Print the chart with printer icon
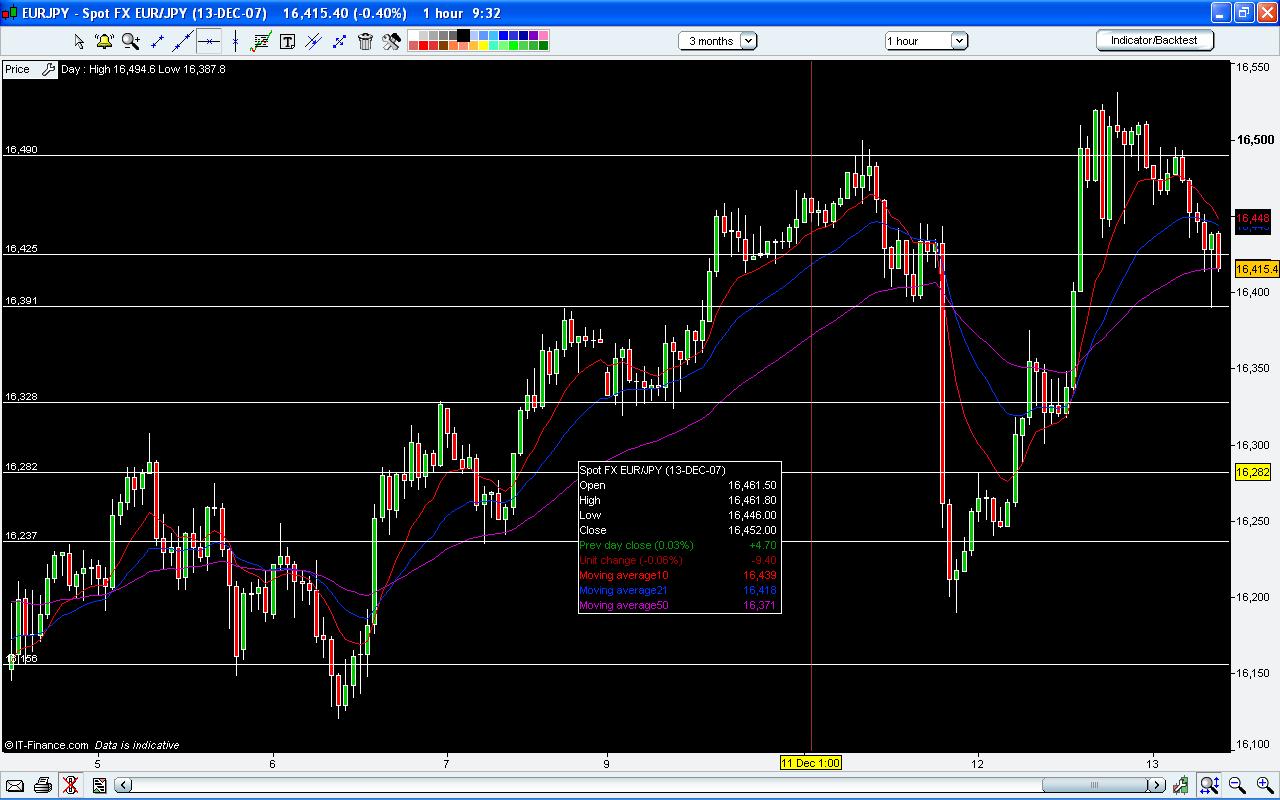1280x800 pixels. [43, 785]
